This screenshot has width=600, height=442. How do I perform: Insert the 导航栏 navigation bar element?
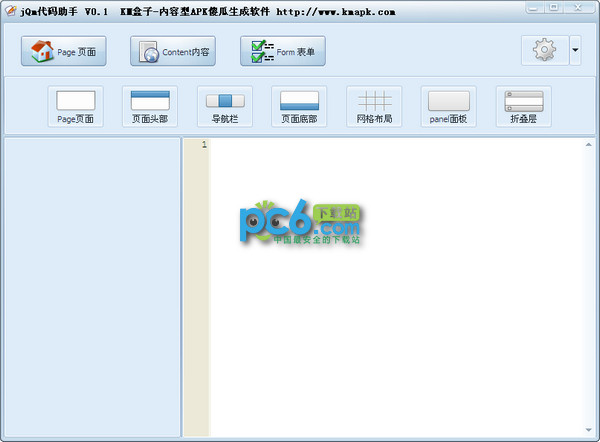point(225,106)
